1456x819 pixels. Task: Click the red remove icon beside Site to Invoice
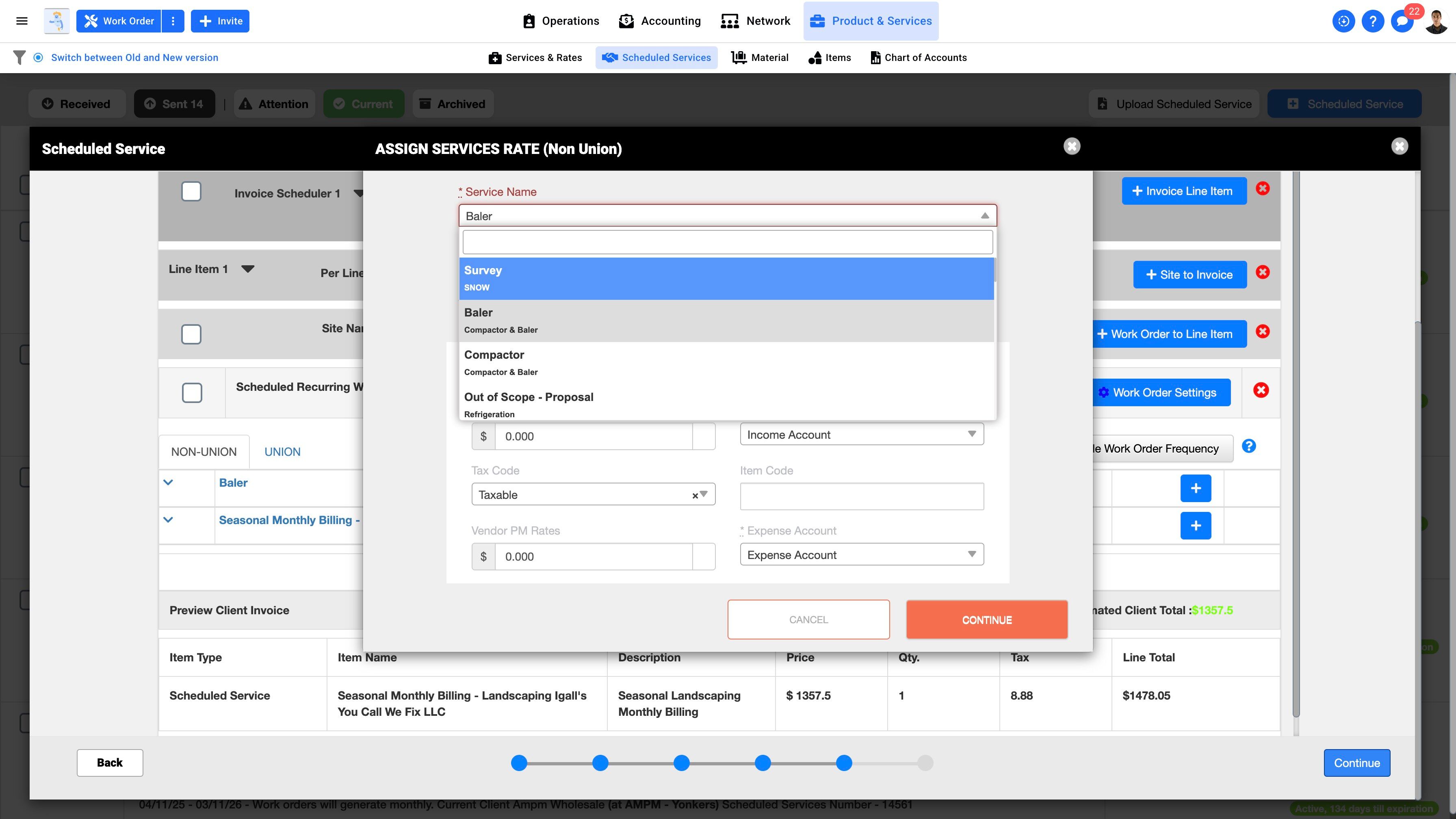point(1263,273)
